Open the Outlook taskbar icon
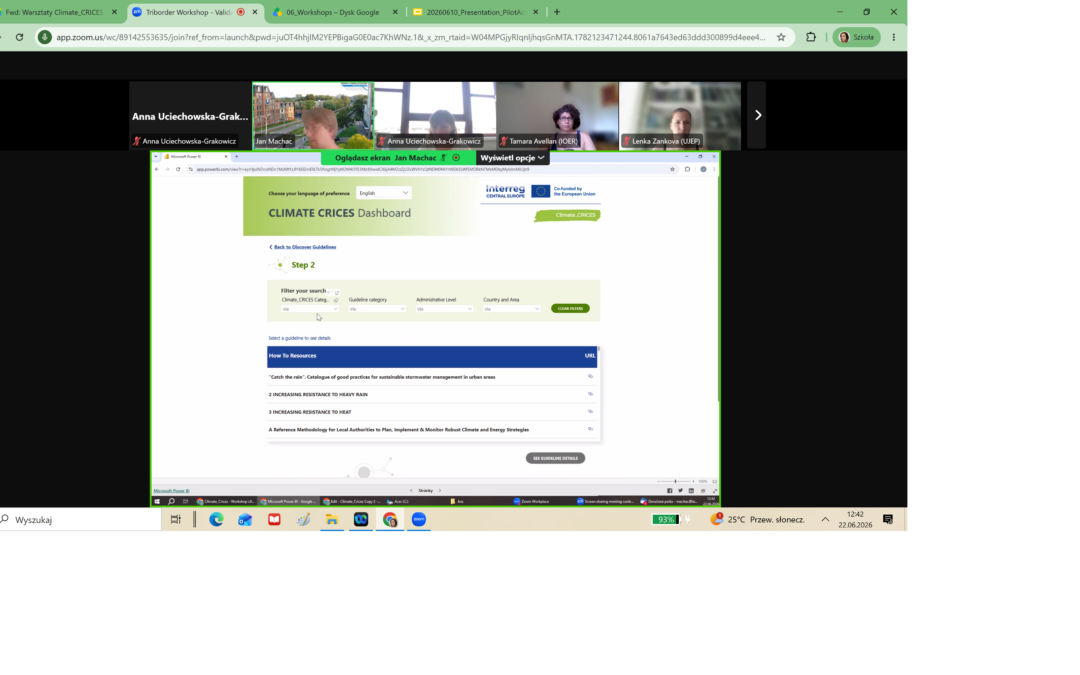This screenshot has height=675, width=1080. click(x=245, y=520)
